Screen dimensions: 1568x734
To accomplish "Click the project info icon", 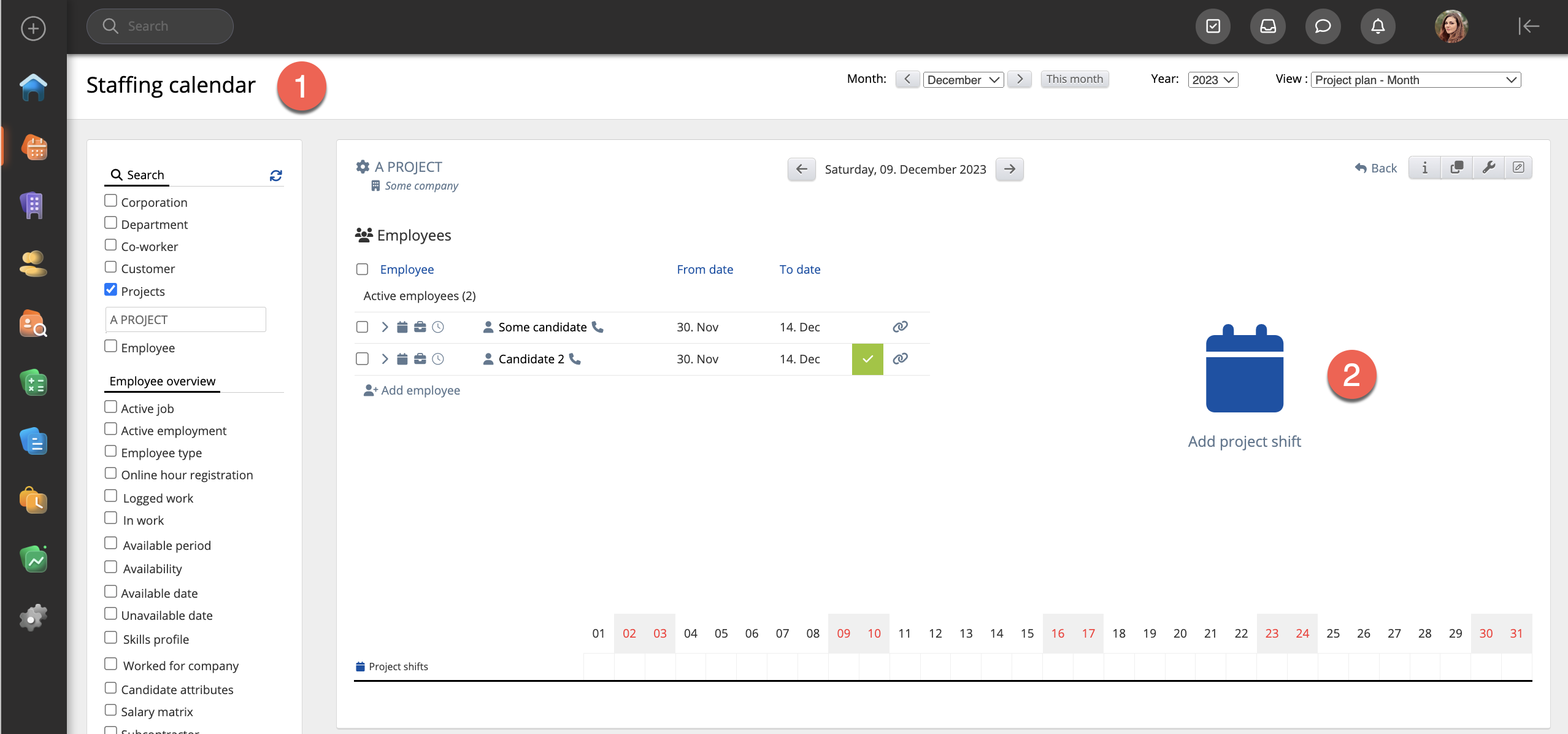I will pyautogui.click(x=1424, y=168).
